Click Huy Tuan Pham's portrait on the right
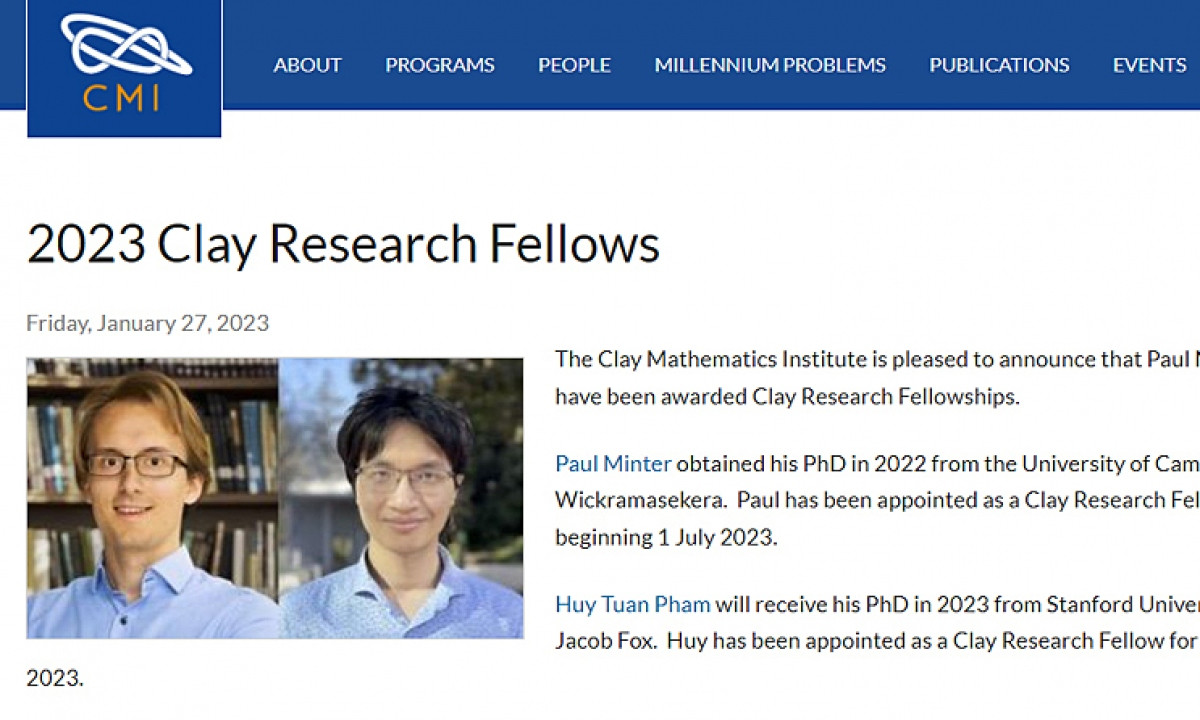This screenshot has width=1200, height=720. tap(400, 500)
